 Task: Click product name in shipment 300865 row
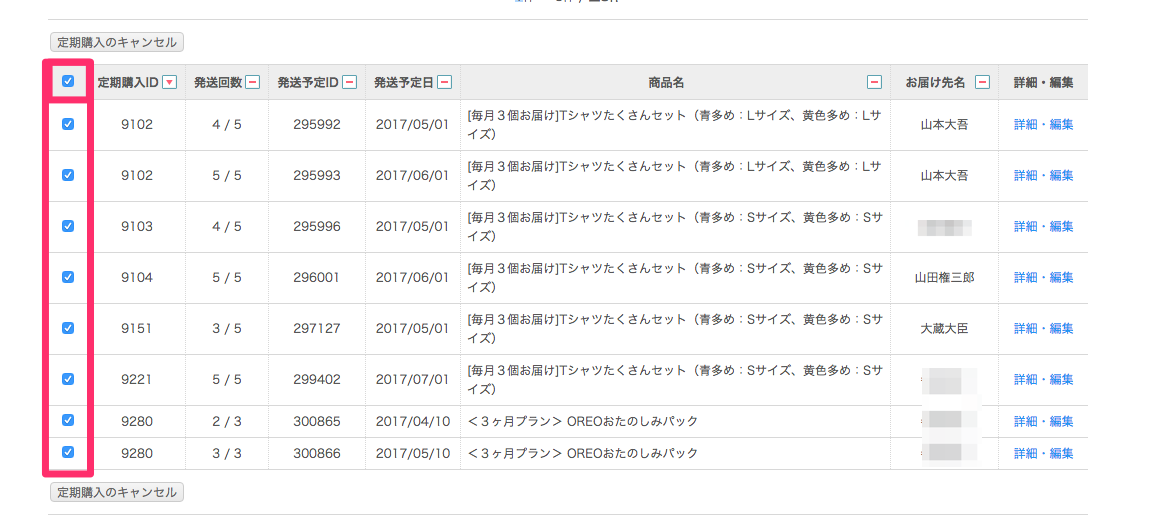(x=583, y=422)
